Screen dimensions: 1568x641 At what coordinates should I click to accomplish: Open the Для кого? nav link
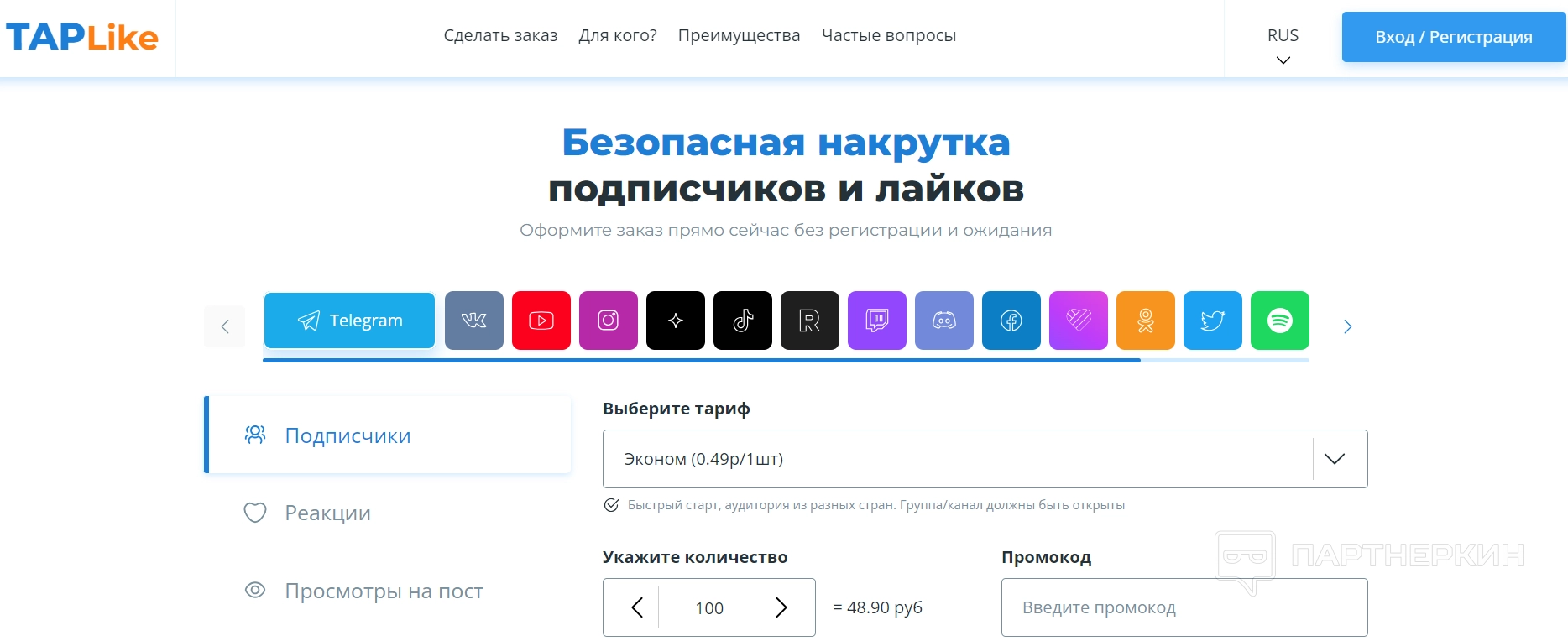[x=618, y=35]
